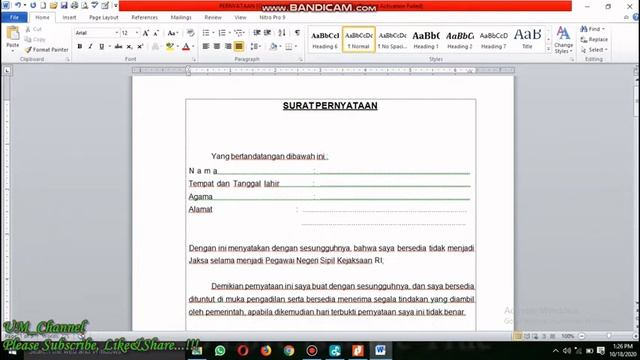
Task: Click the Text Highlight Color button
Action: pyautogui.click(x=170, y=47)
